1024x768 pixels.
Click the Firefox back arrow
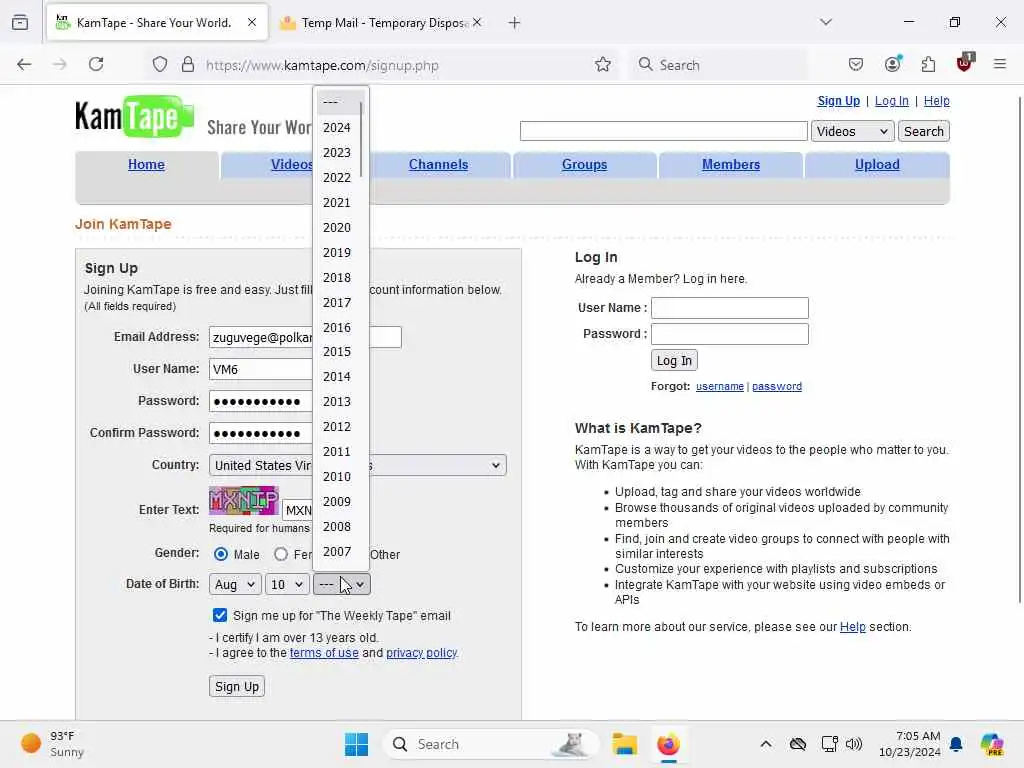(x=24, y=64)
